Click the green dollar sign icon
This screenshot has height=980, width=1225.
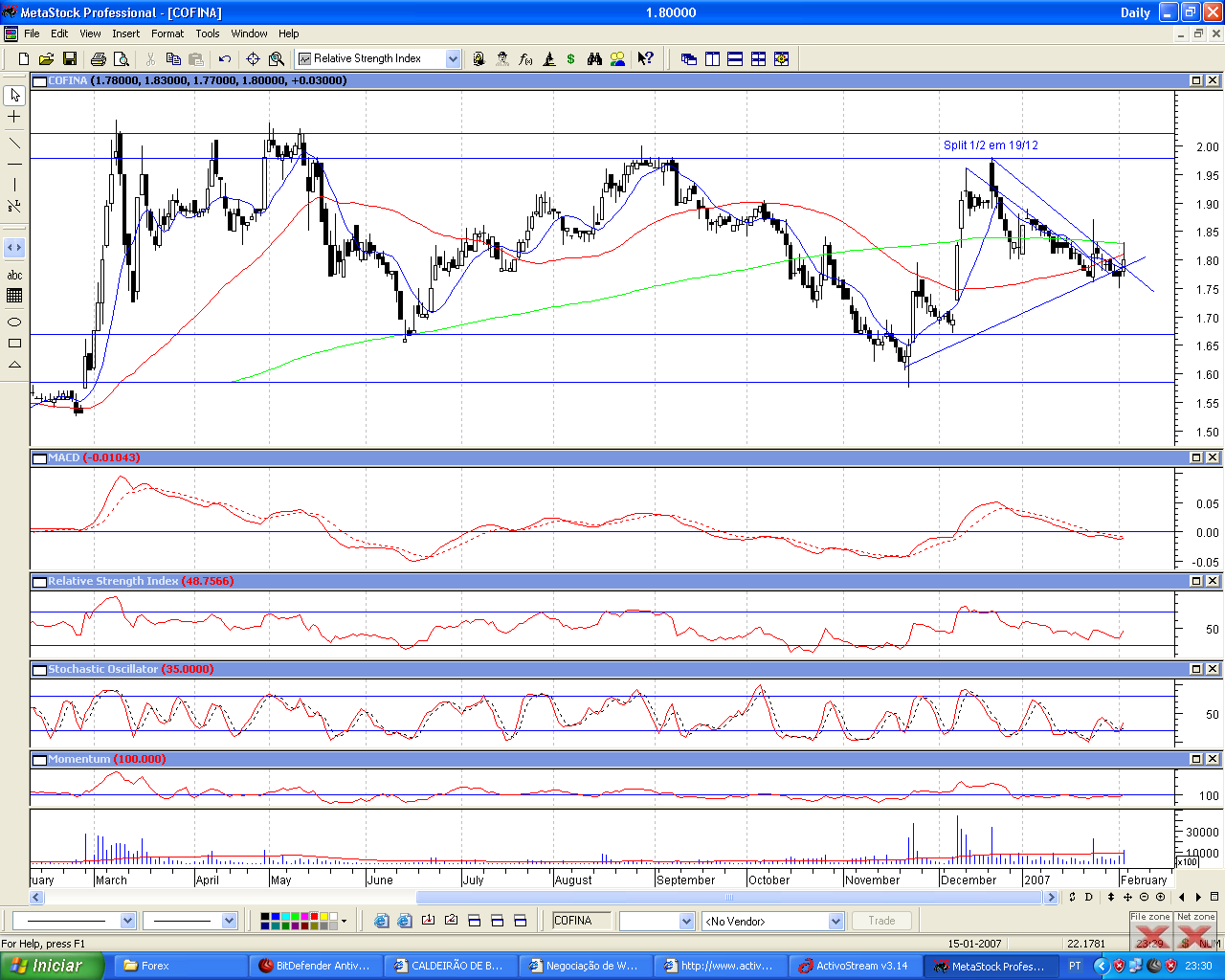[571, 59]
